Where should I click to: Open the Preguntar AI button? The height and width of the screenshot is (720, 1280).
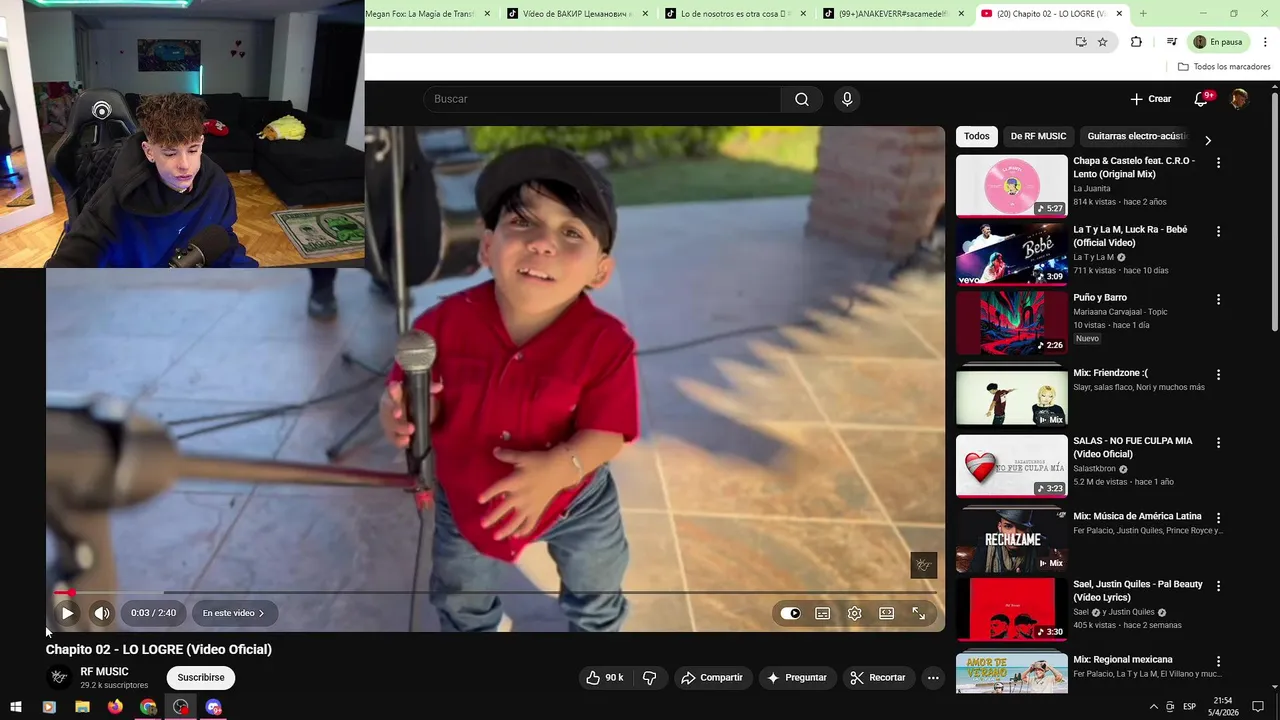796,677
